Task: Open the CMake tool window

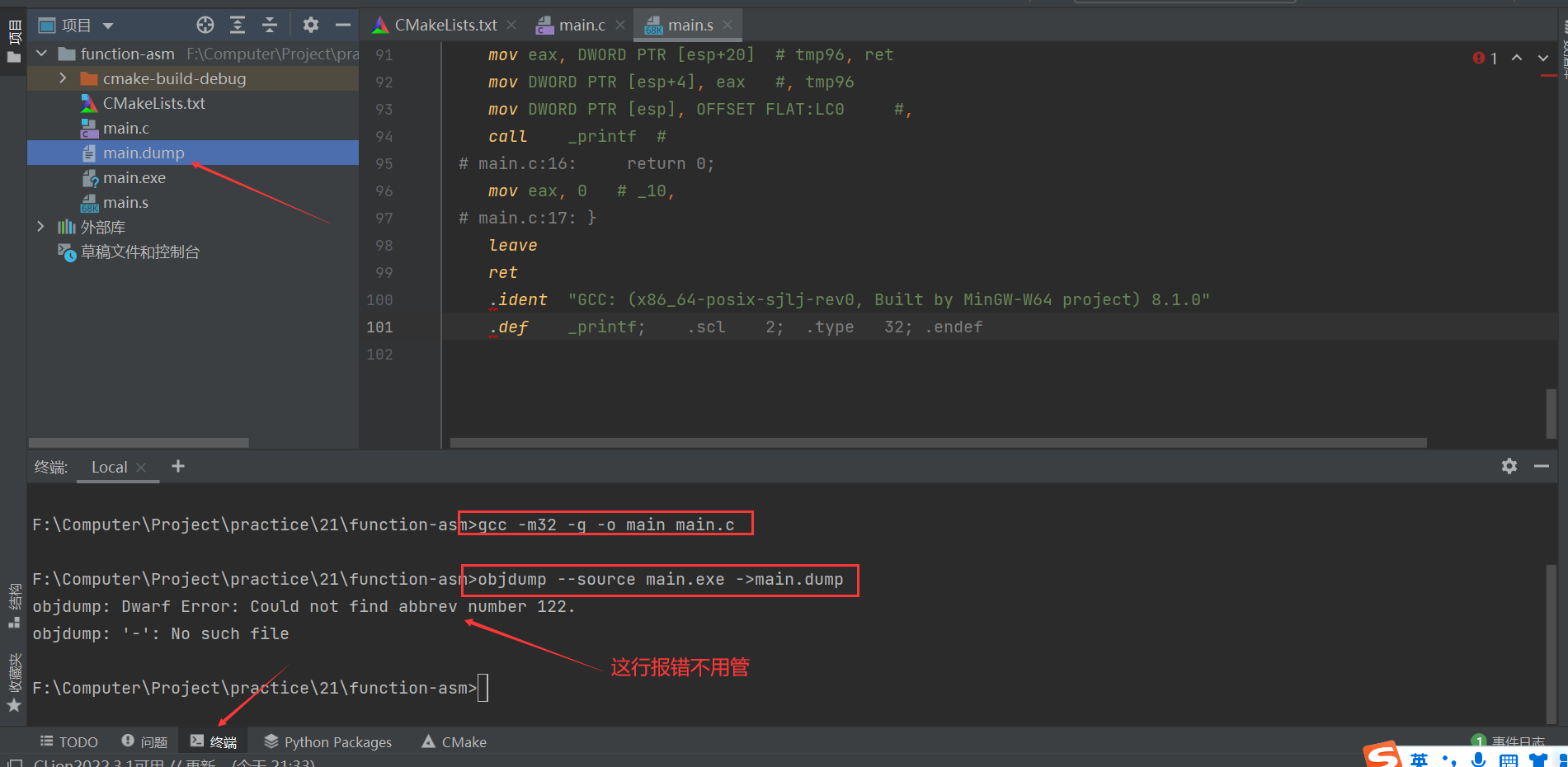Action: (454, 741)
